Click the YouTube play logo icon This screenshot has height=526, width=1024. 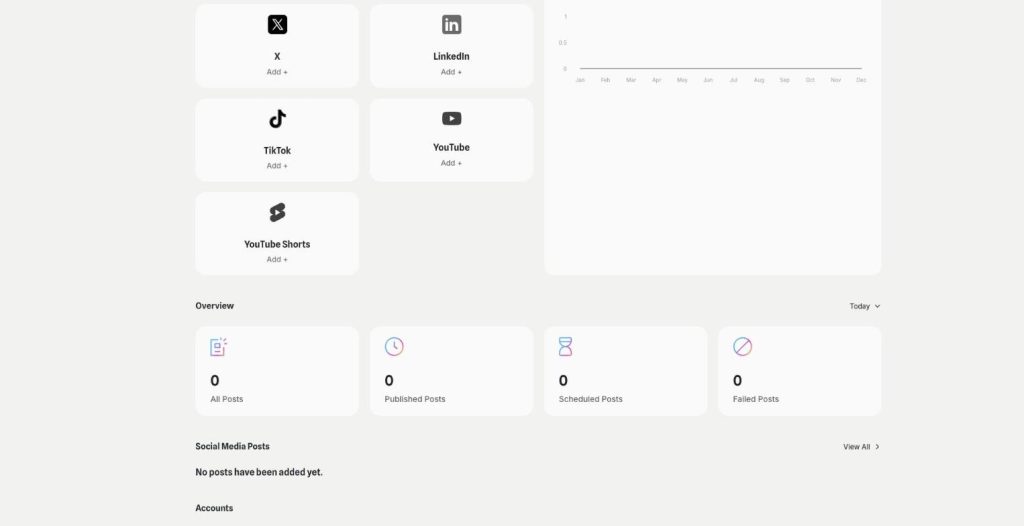click(x=451, y=118)
